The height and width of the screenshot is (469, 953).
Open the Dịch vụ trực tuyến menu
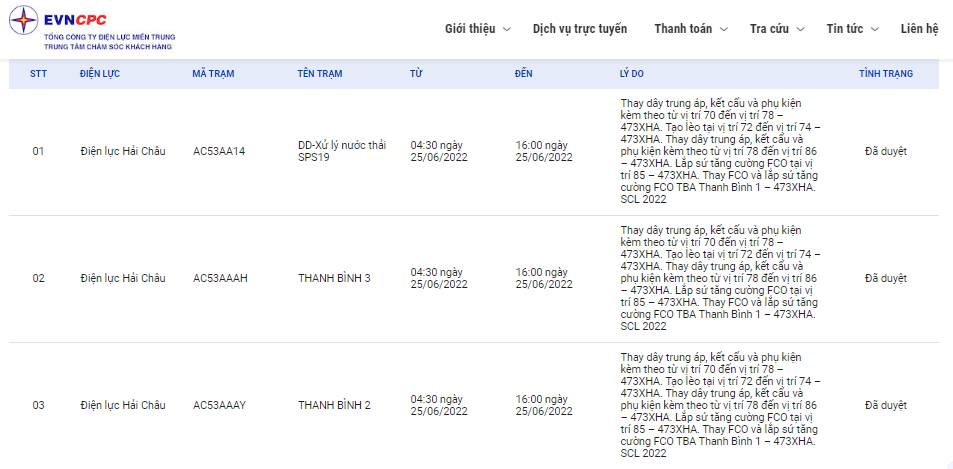pyautogui.click(x=580, y=29)
